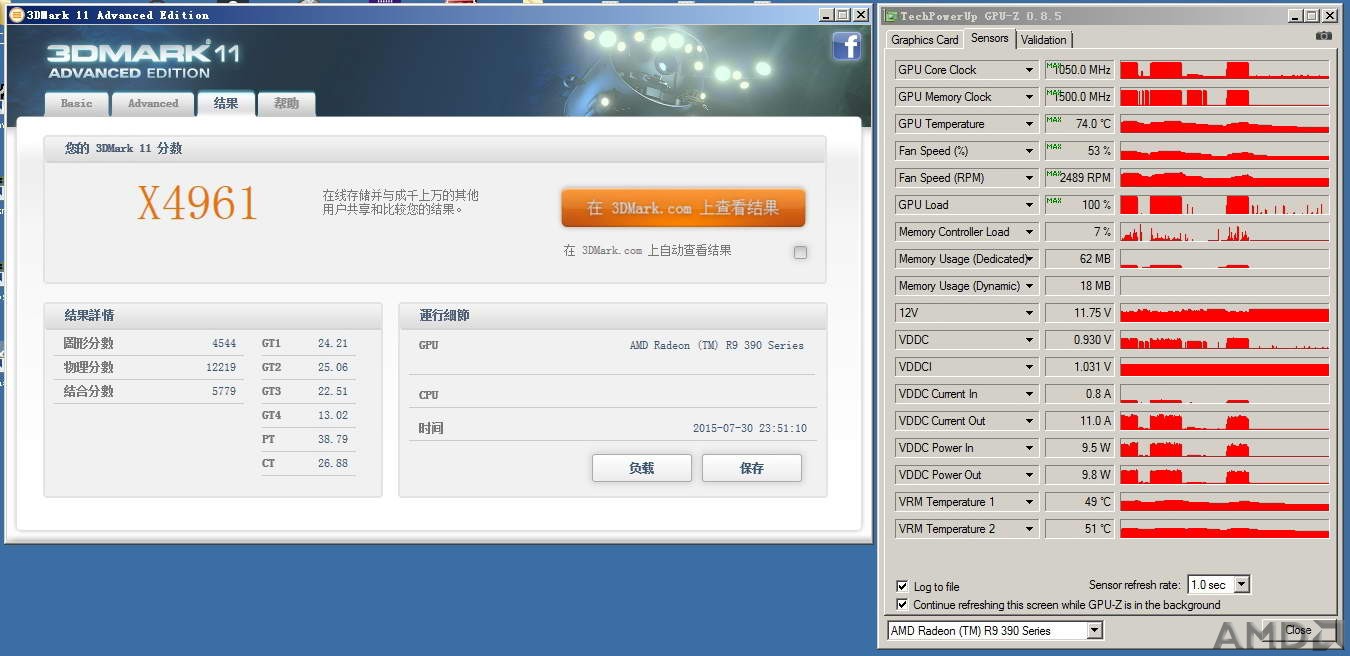Open the VDDC sensor dropdown
The height and width of the screenshot is (656, 1350).
point(1029,340)
